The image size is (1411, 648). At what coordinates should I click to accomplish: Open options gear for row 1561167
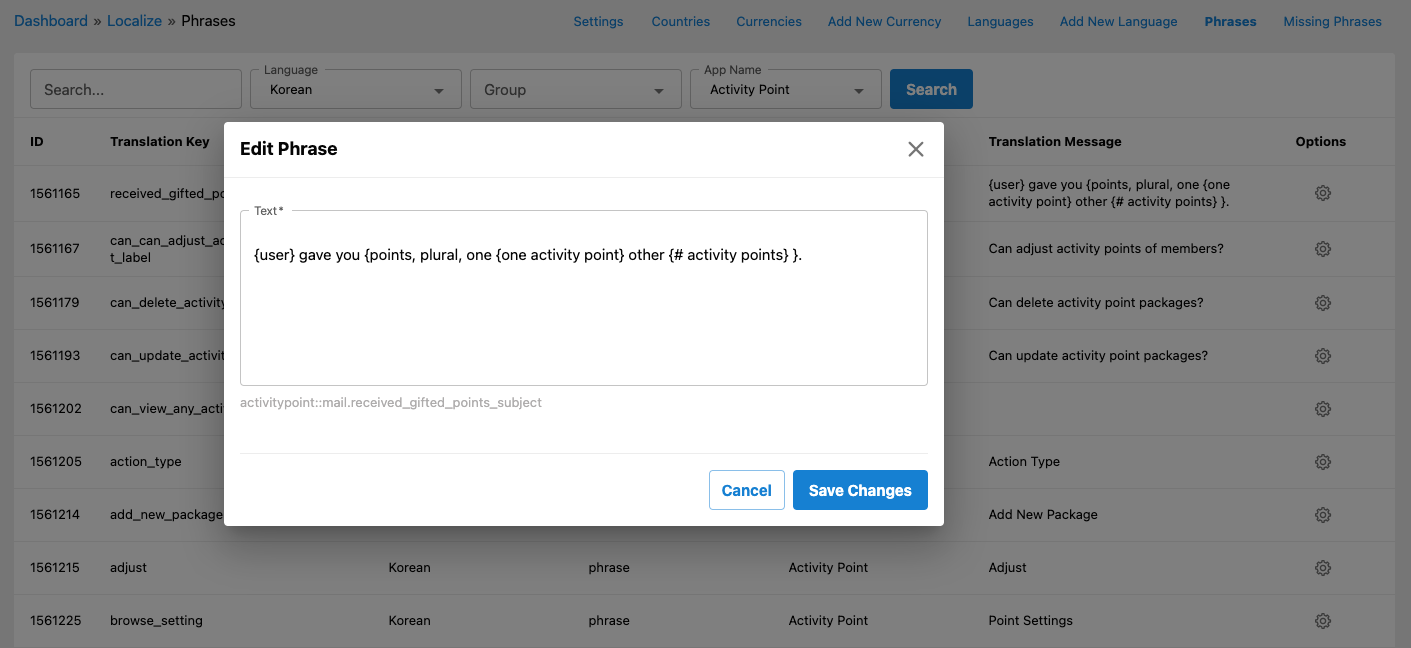click(1322, 249)
